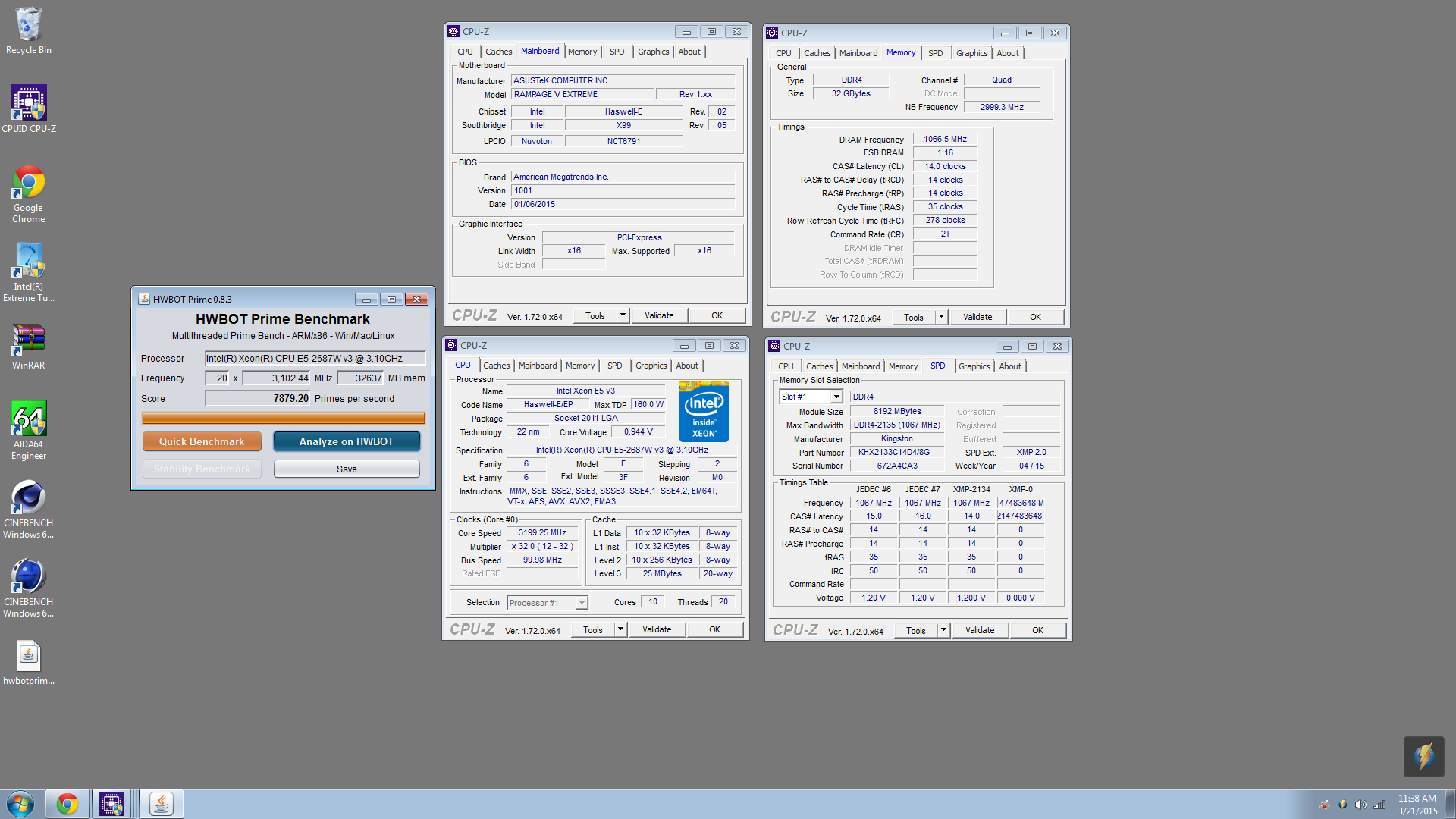The height and width of the screenshot is (819, 1456).
Task: Switch to Graphics tab in the Memory window
Action: [971, 53]
